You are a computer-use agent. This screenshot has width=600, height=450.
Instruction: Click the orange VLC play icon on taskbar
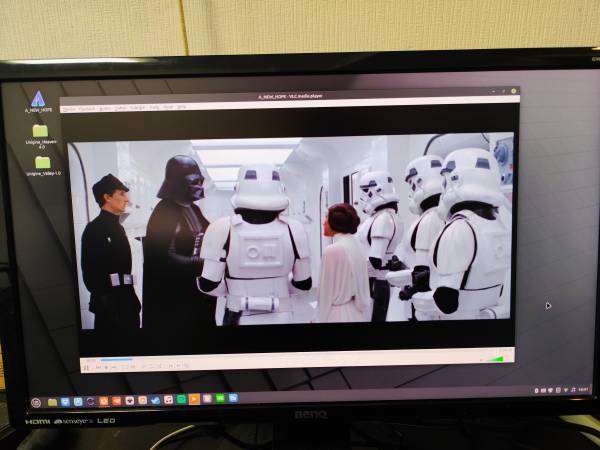click(194, 399)
